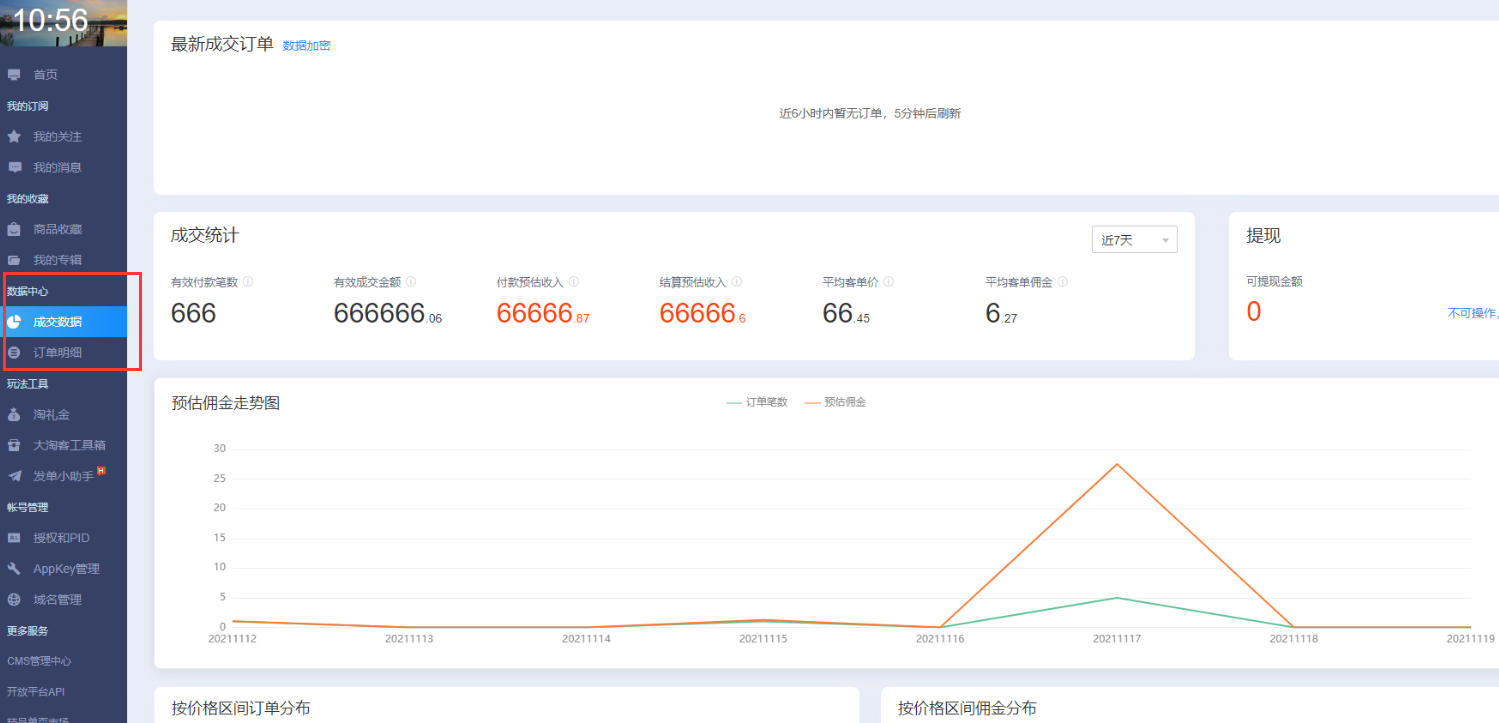Open CMS管理中心 link in sidebar
1499x723 pixels.
tap(39, 661)
